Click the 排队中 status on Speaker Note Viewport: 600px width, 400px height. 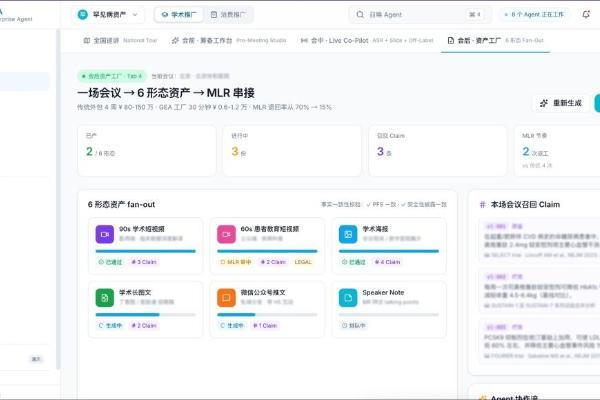(354, 326)
